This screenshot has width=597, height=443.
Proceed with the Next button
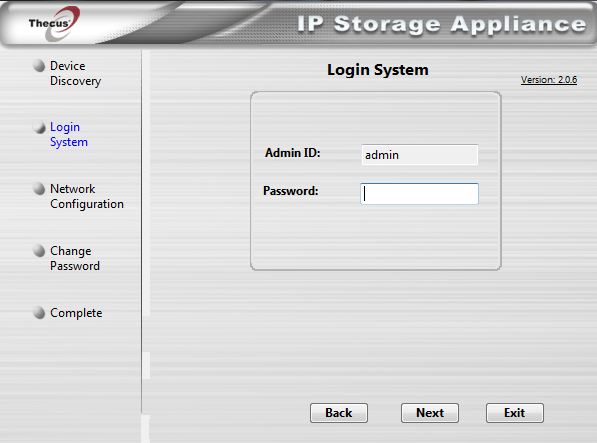tap(430, 413)
